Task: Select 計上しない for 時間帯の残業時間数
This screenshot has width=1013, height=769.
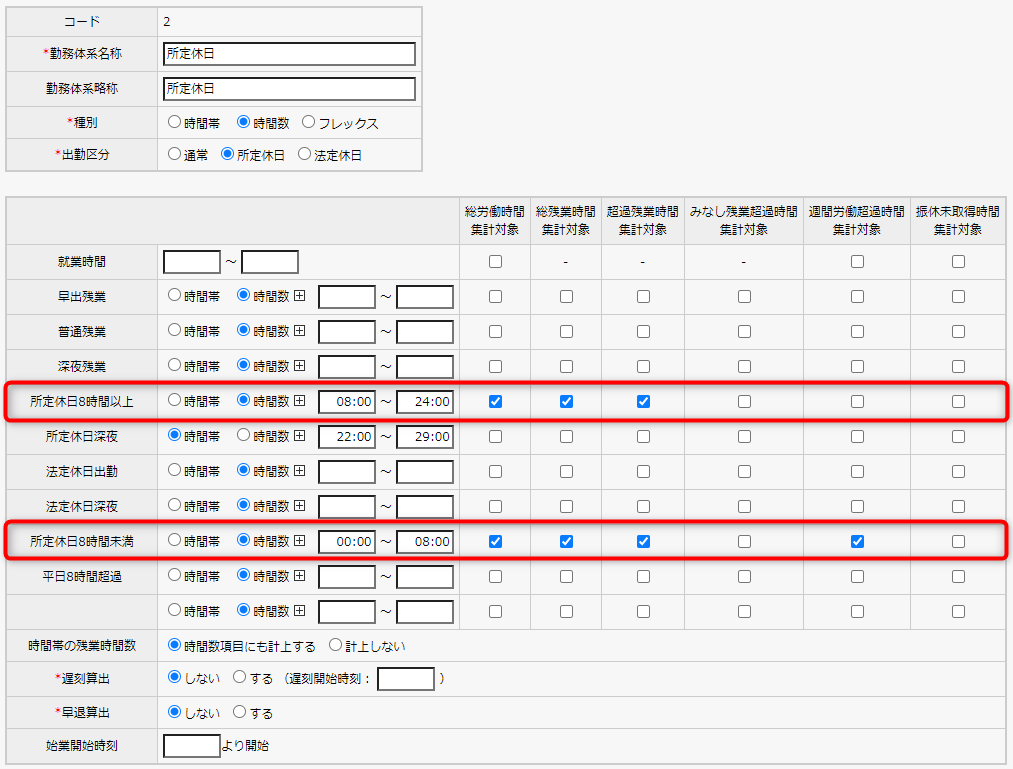Action: point(335,646)
